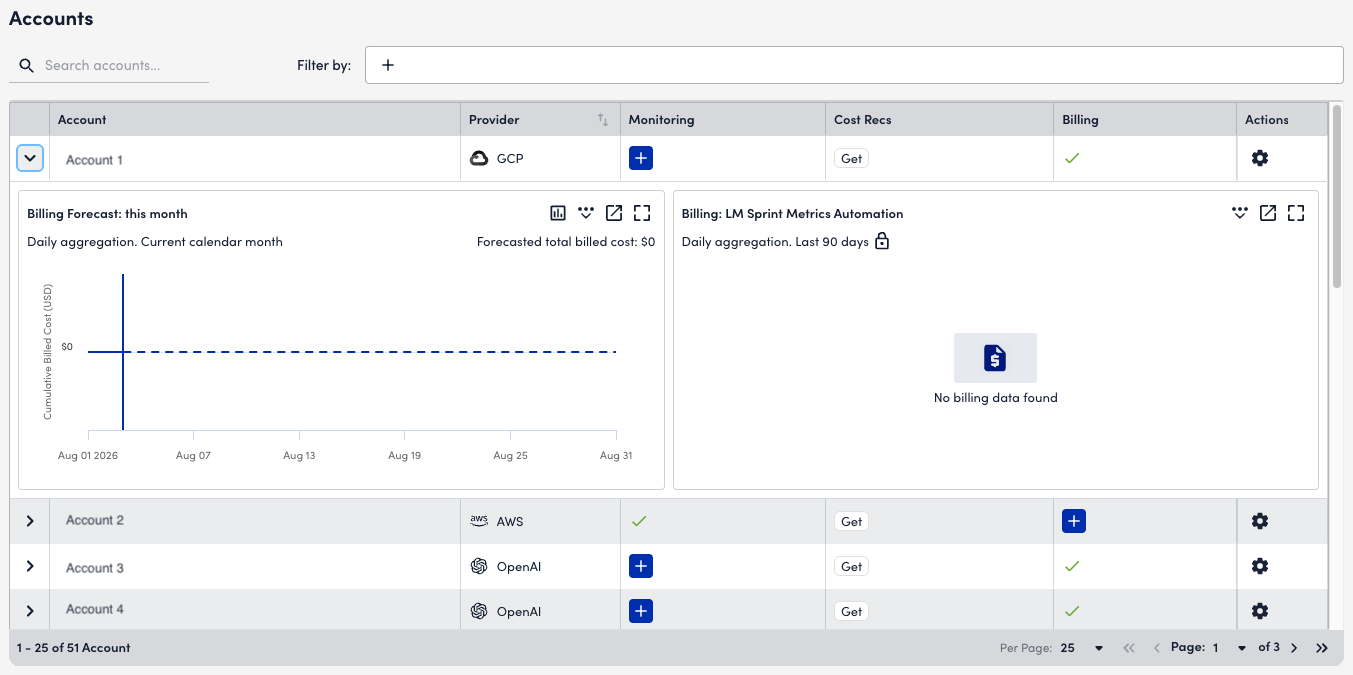1353x675 pixels.
Task: Add billing for Account 2
Action: [x=1073, y=521]
